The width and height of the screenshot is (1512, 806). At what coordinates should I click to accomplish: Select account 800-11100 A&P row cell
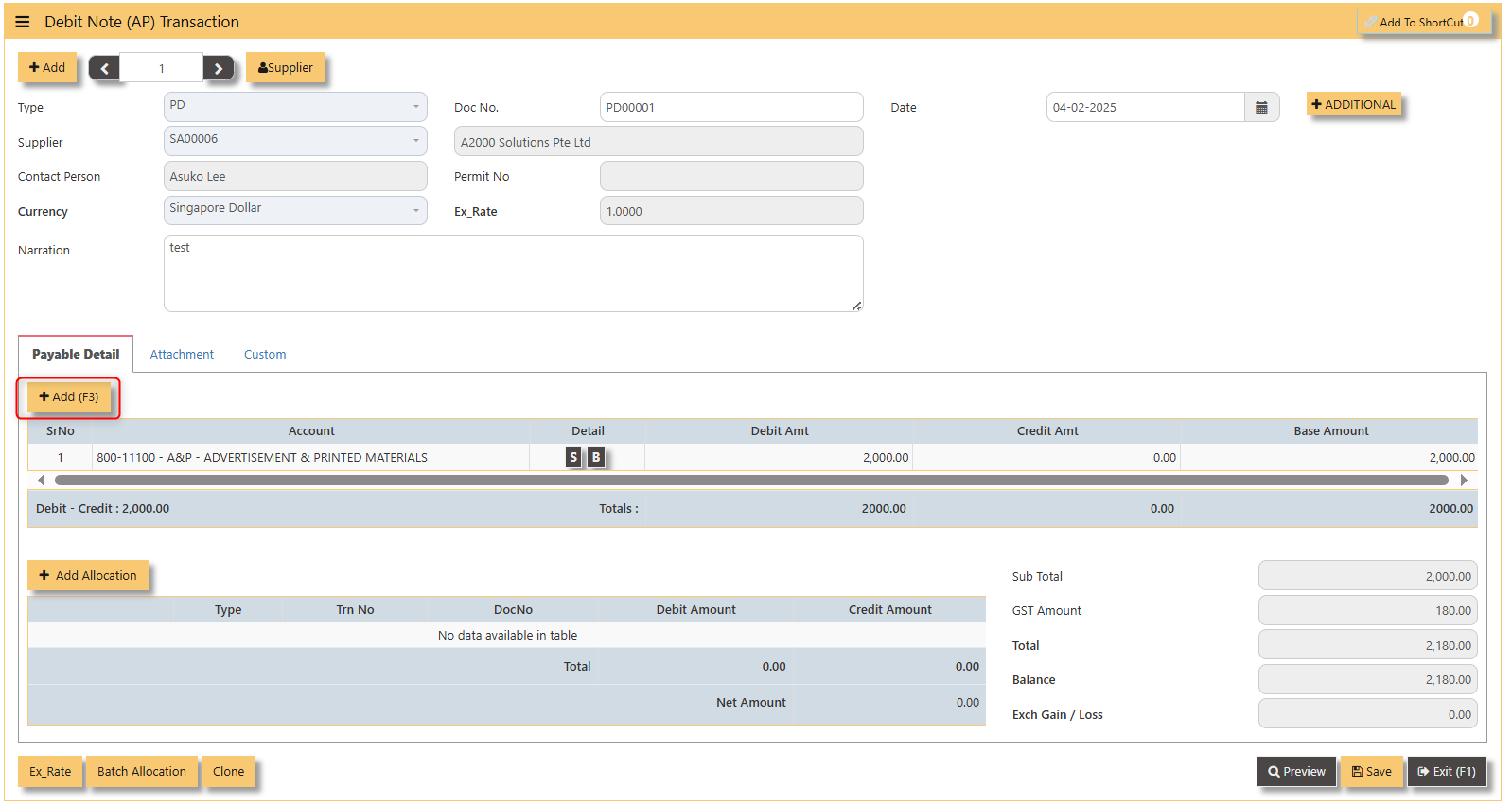[310, 457]
